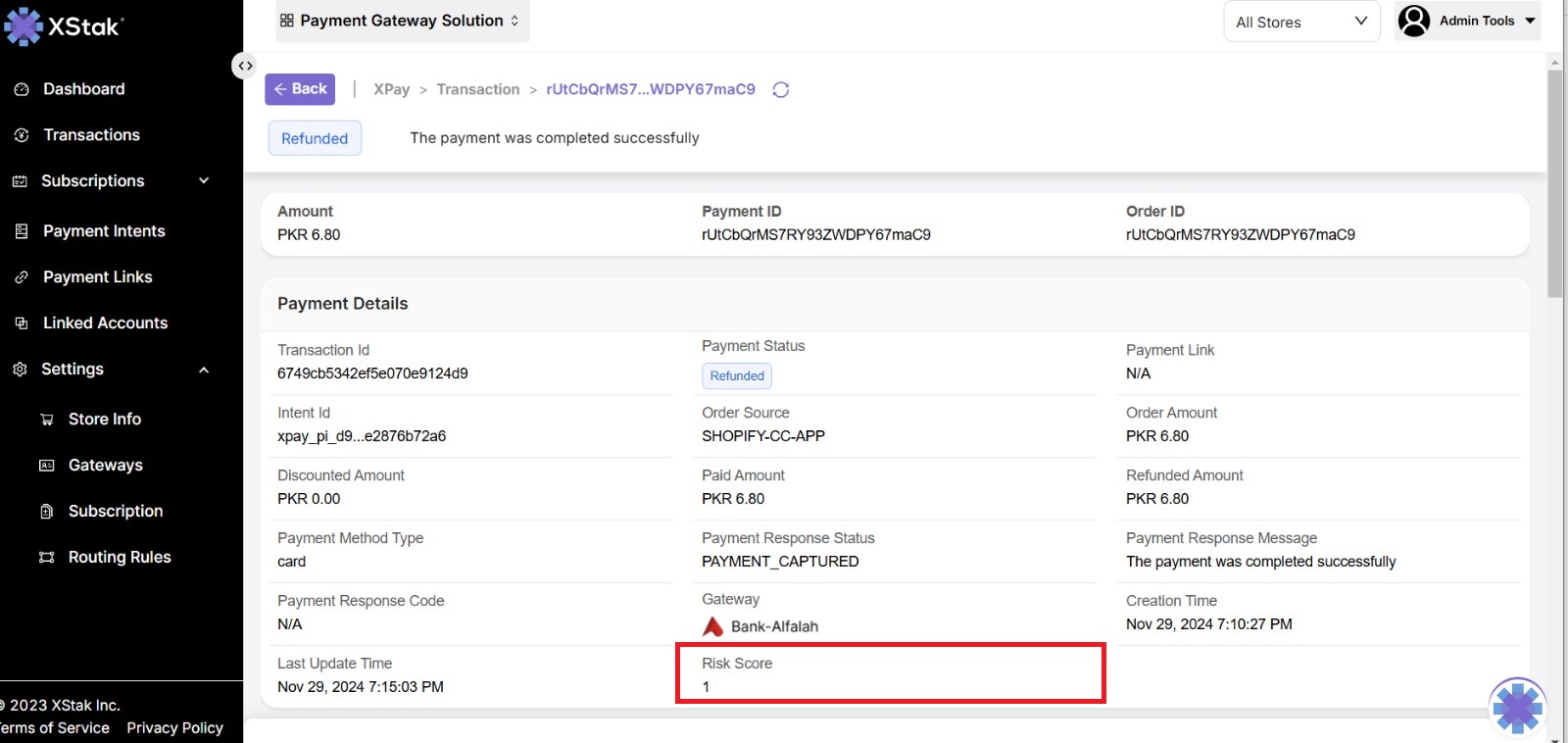
Task: Go to Transactions in the sidebar
Action: tap(91, 135)
